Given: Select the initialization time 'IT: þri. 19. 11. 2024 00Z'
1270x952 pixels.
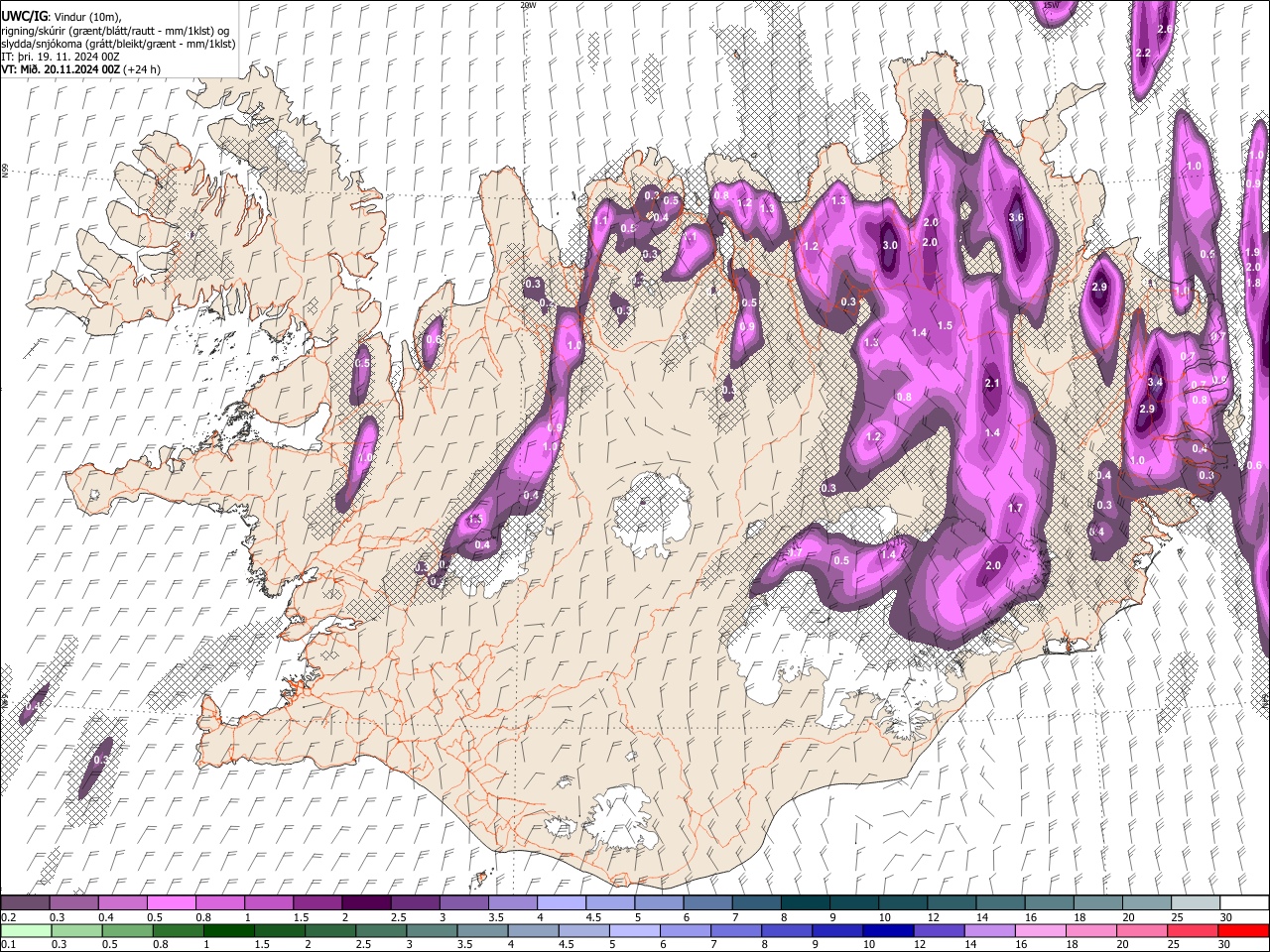Looking at the screenshot, I should coord(61,57).
